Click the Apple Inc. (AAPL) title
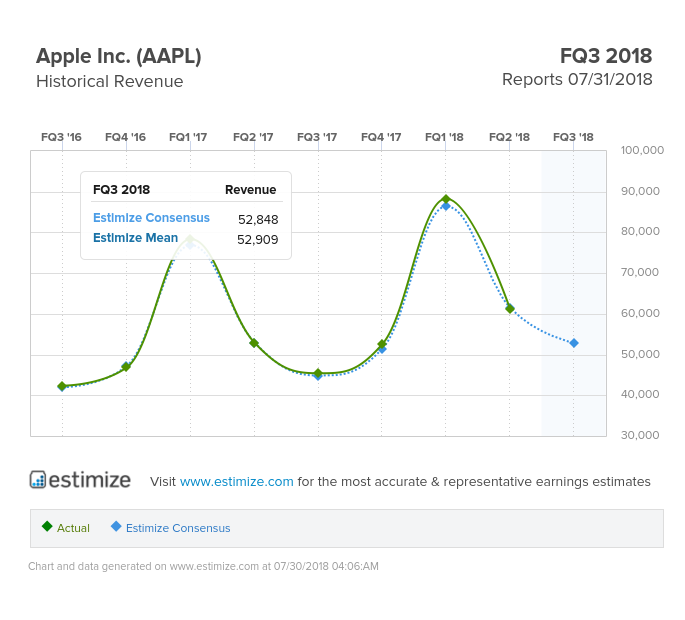Screen dimensions: 685x620 click(x=118, y=56)
